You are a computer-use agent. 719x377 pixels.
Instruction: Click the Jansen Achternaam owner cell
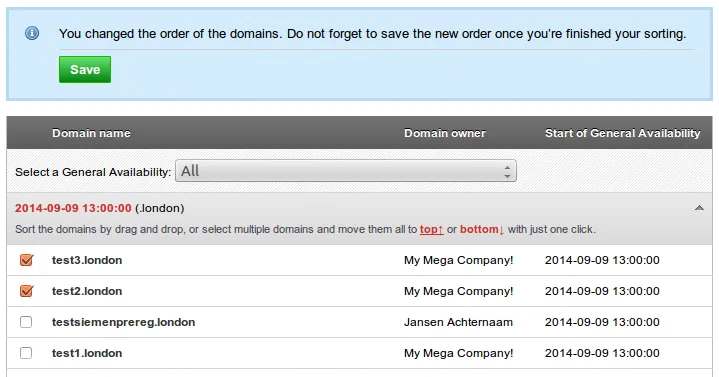pyautogui.click(x=458, y=322)
